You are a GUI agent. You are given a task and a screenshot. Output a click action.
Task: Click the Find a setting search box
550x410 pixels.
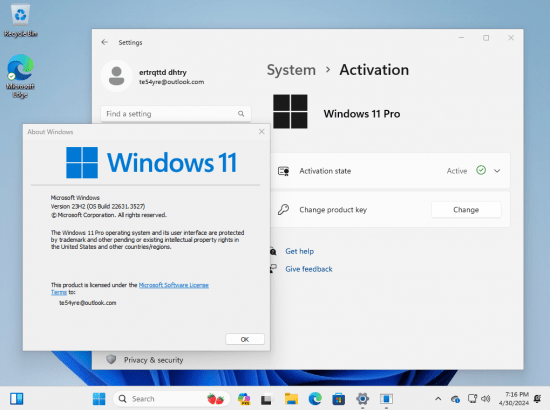[176, 114]
